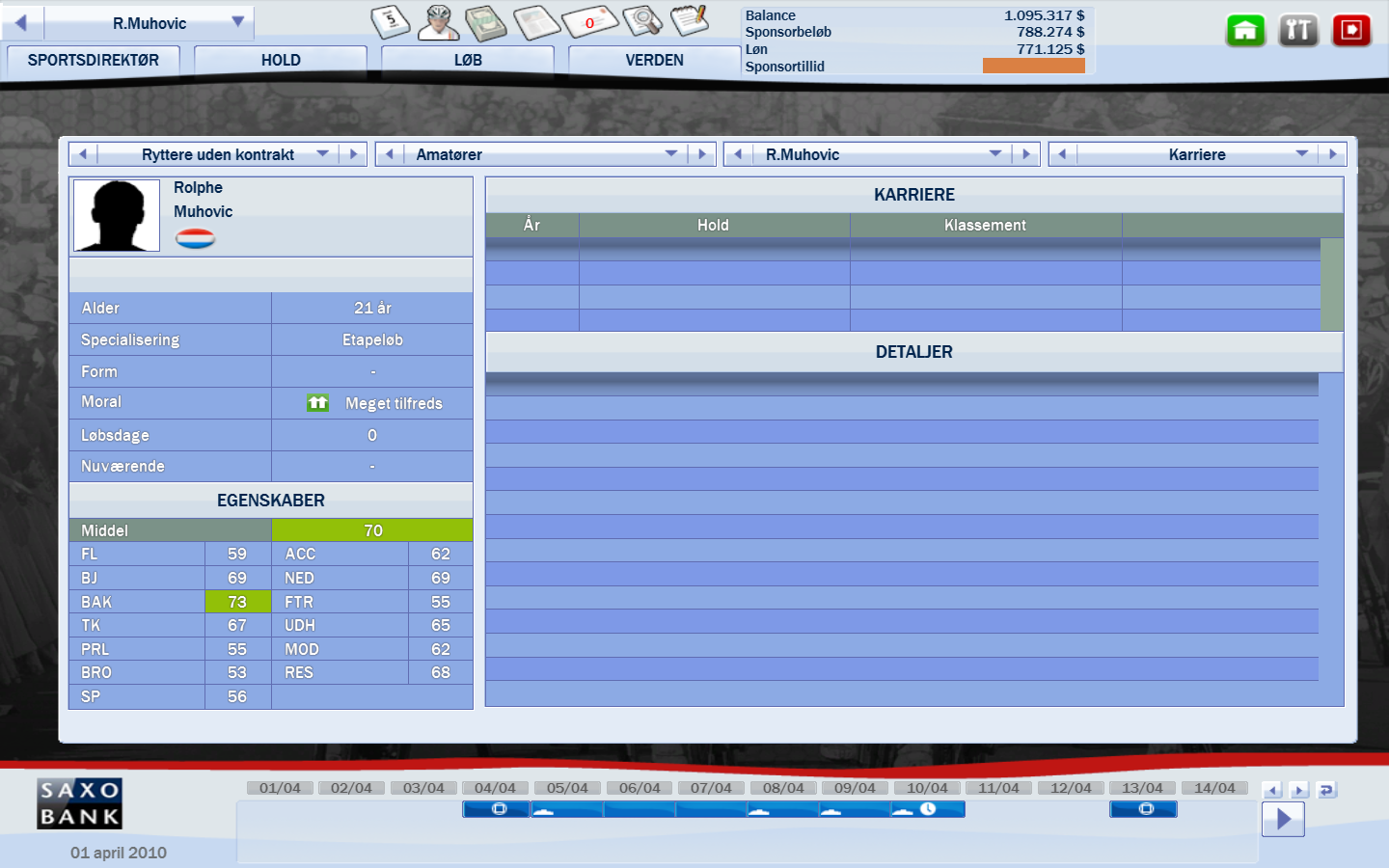
Task: Open the 'Amatører' dropdown list
Action: pyautogui.click(x=670, y=154)
